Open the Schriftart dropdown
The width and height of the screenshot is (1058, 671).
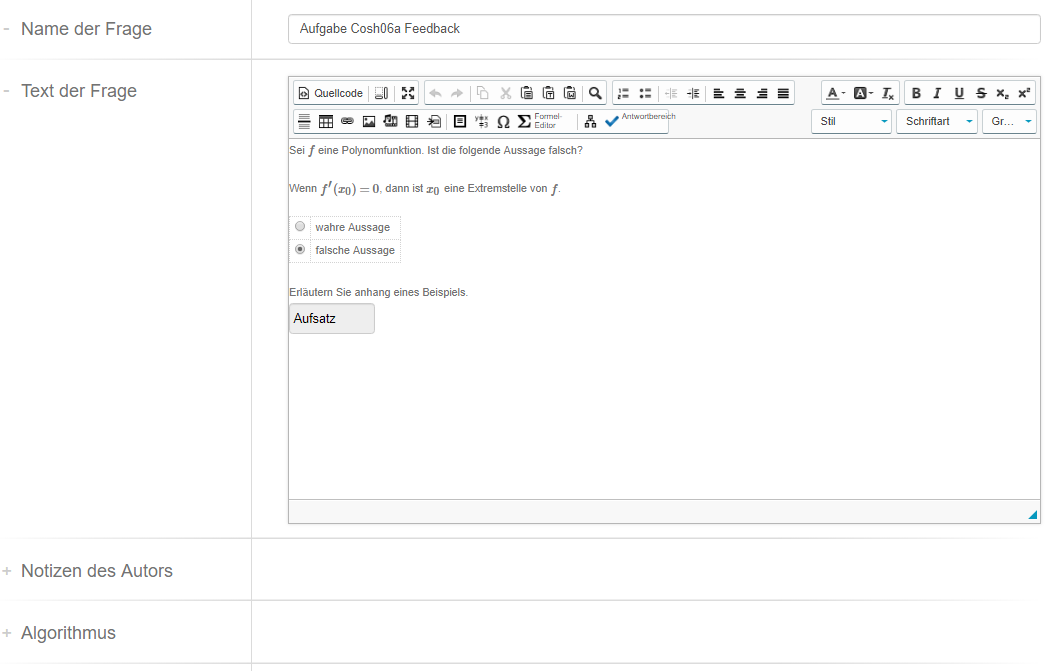pos(936,122)
